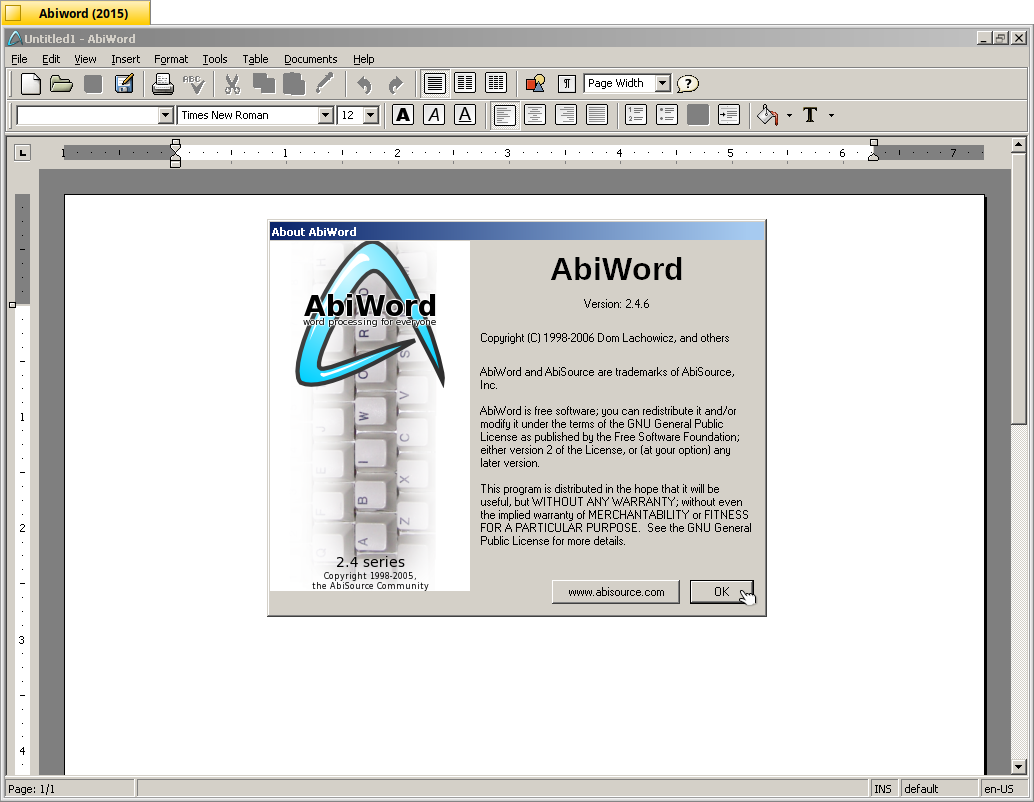This screenshot has height=802, width=1034.
Task: Align the paragraph right
Action: point(566,115)
